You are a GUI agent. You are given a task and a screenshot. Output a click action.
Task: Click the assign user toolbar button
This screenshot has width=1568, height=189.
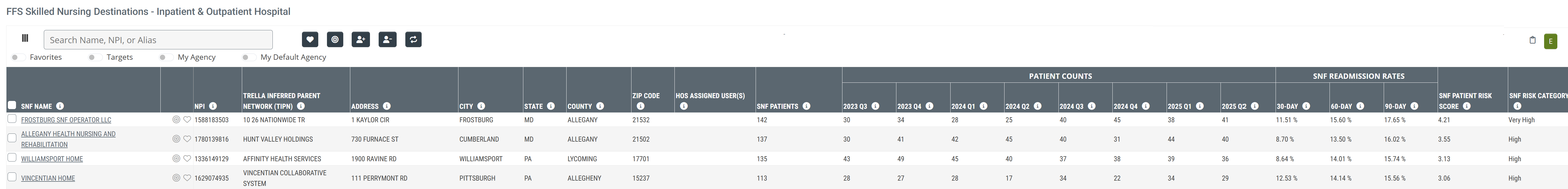(x=360, y=40)
